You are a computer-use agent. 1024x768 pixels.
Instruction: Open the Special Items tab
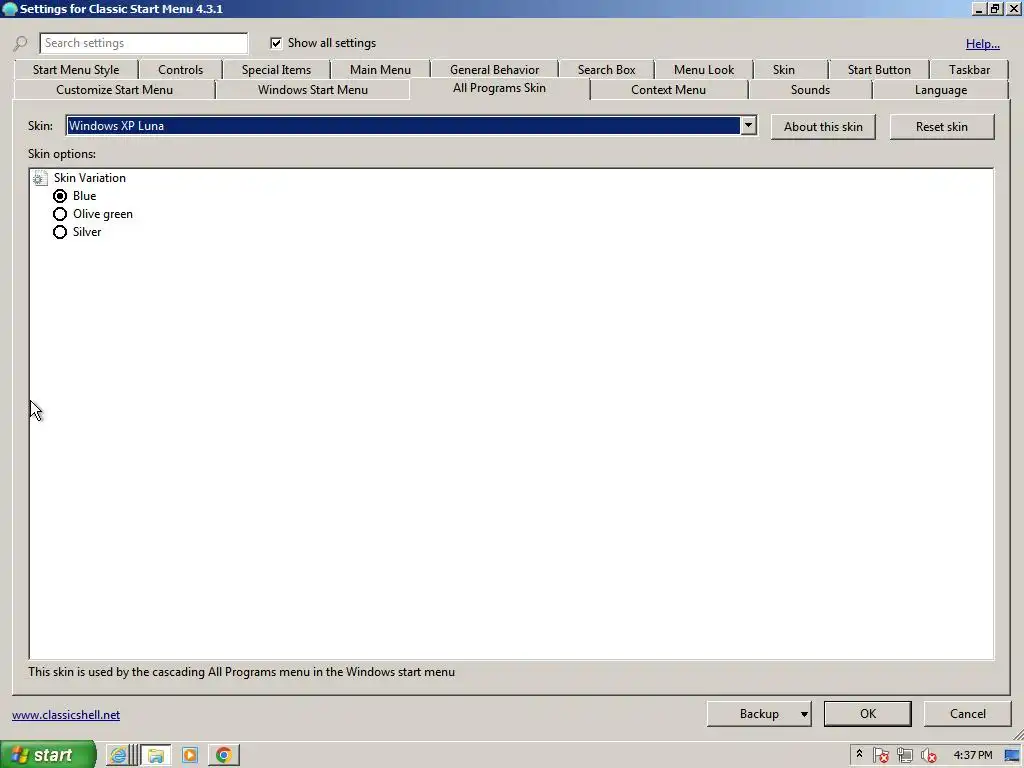click(276, 70)
